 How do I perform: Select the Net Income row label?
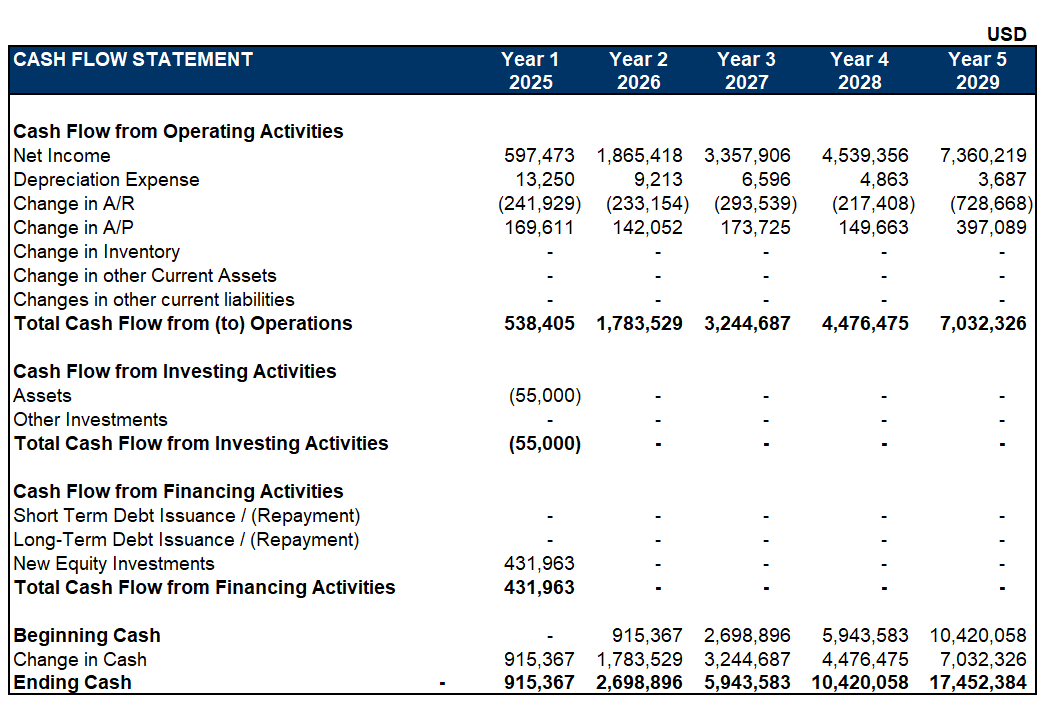tap(62, 156)
